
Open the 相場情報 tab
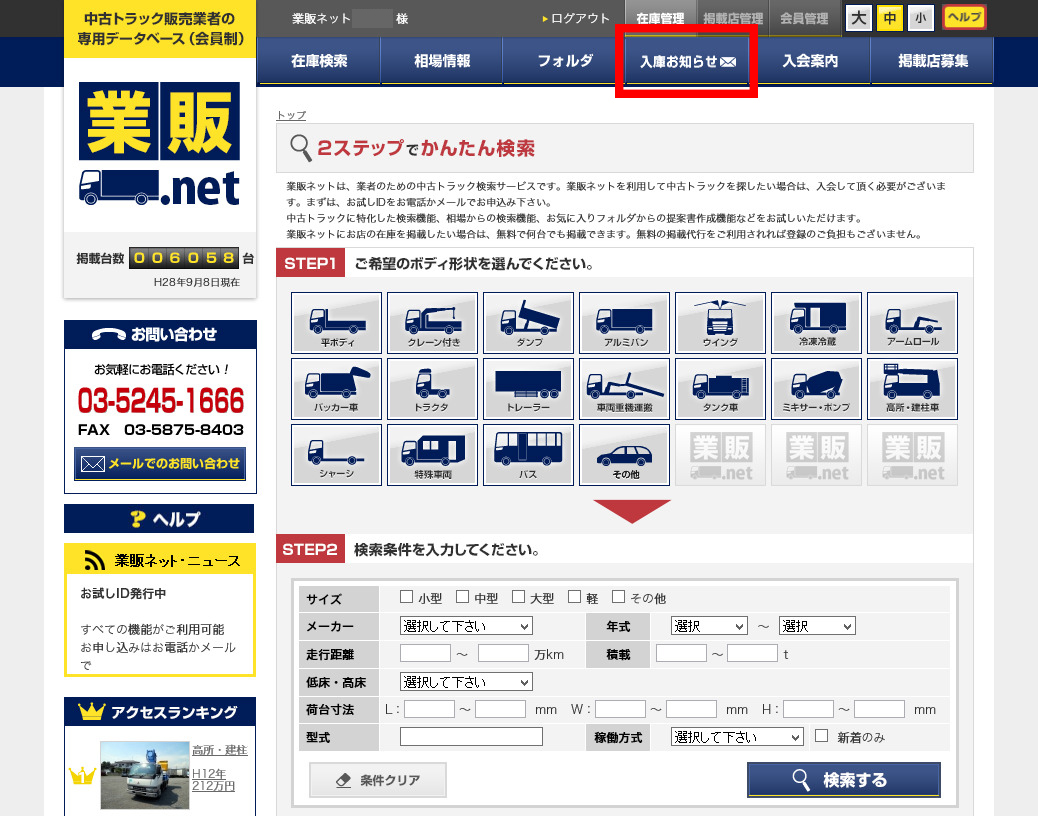click(442, 61)
